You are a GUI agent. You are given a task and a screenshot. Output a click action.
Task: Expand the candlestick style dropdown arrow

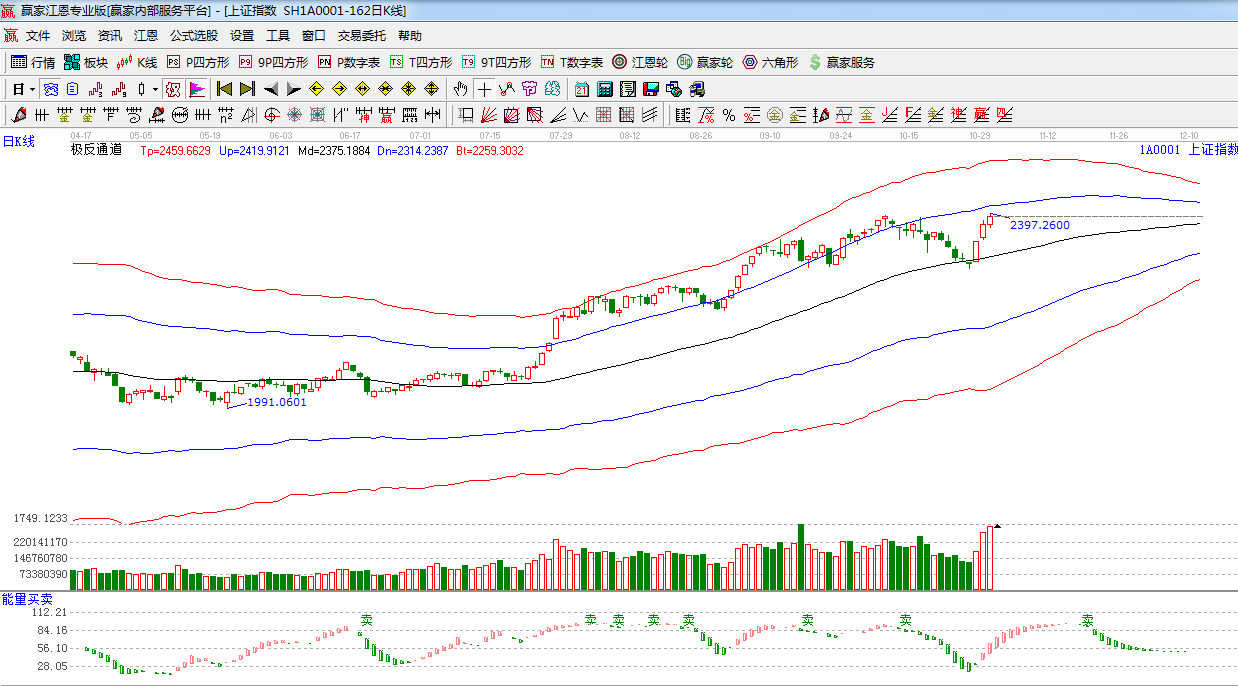coord(155,89)
